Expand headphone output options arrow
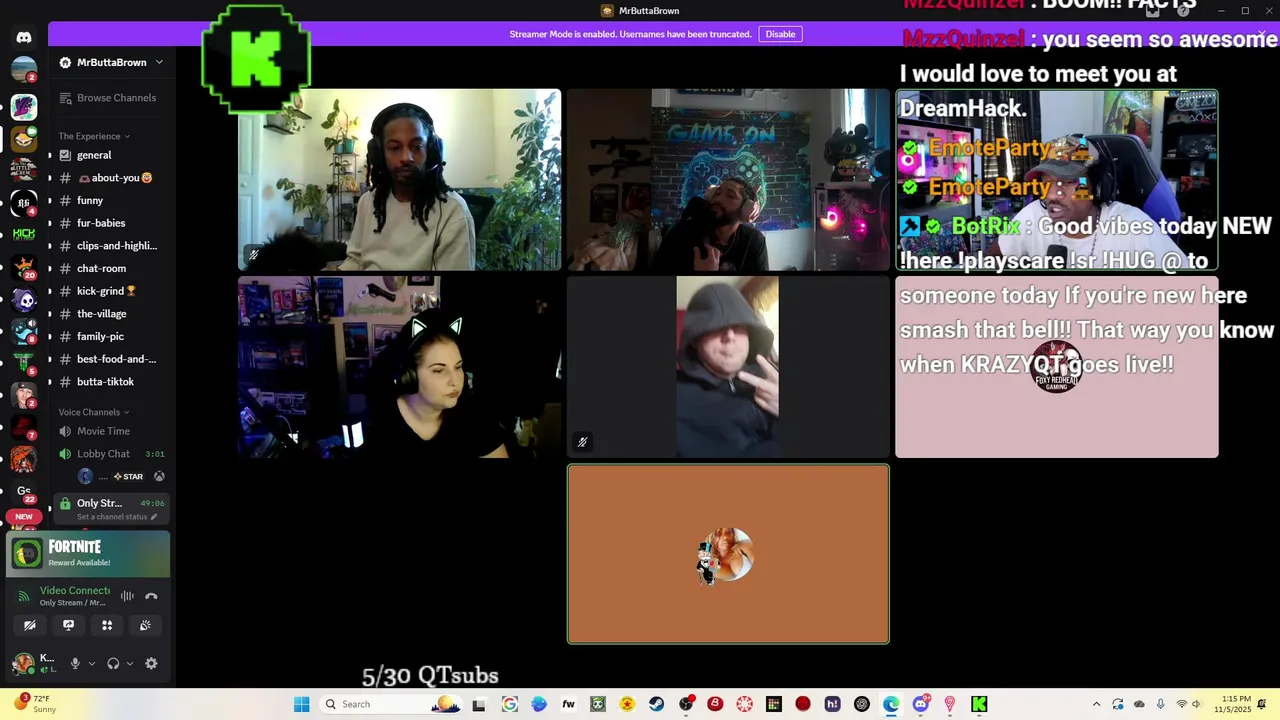This screenshot has height=720, width=1280. (x=130, y=663)
